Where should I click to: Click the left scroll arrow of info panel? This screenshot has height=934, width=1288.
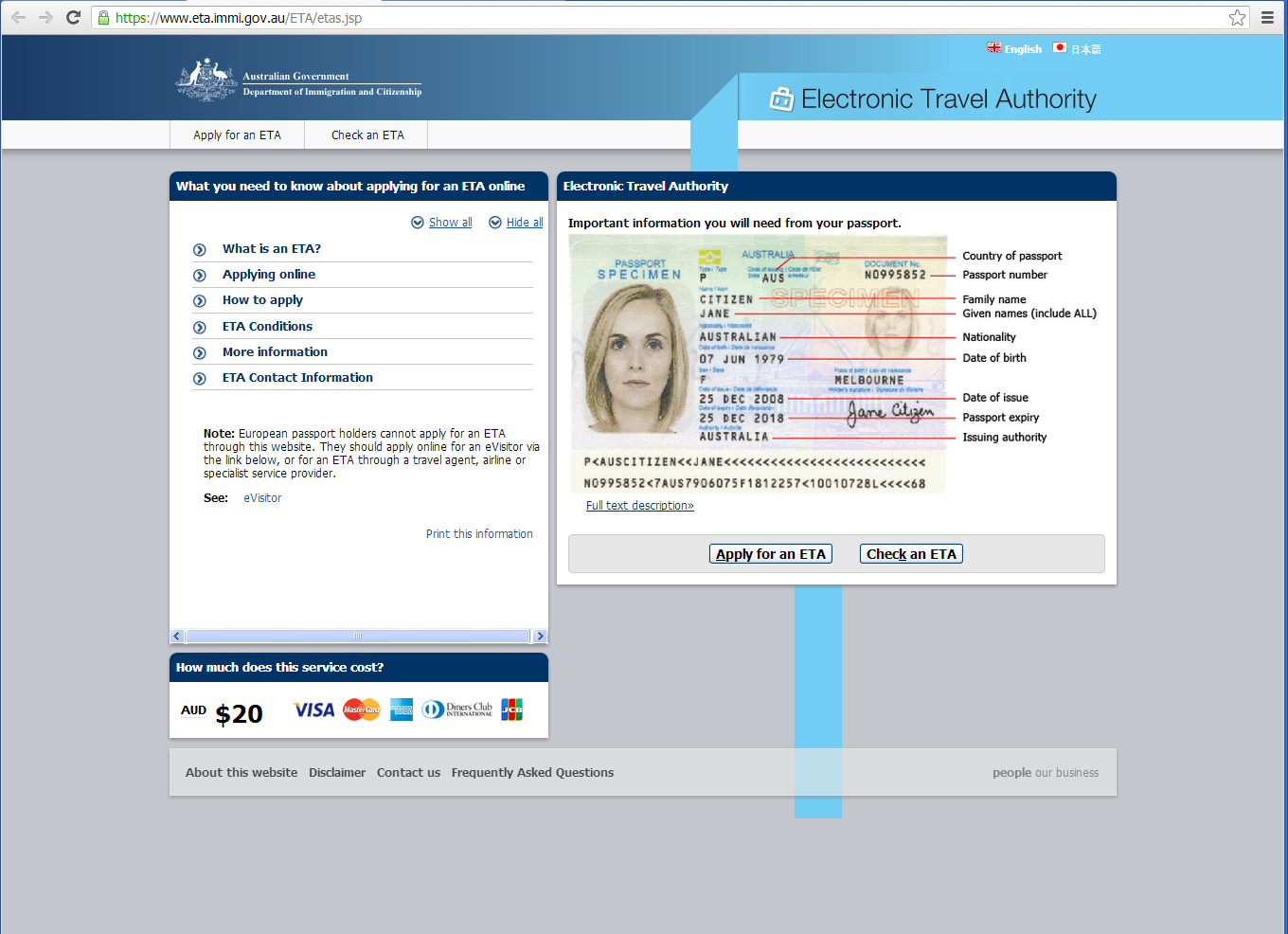tap(177, 637)
